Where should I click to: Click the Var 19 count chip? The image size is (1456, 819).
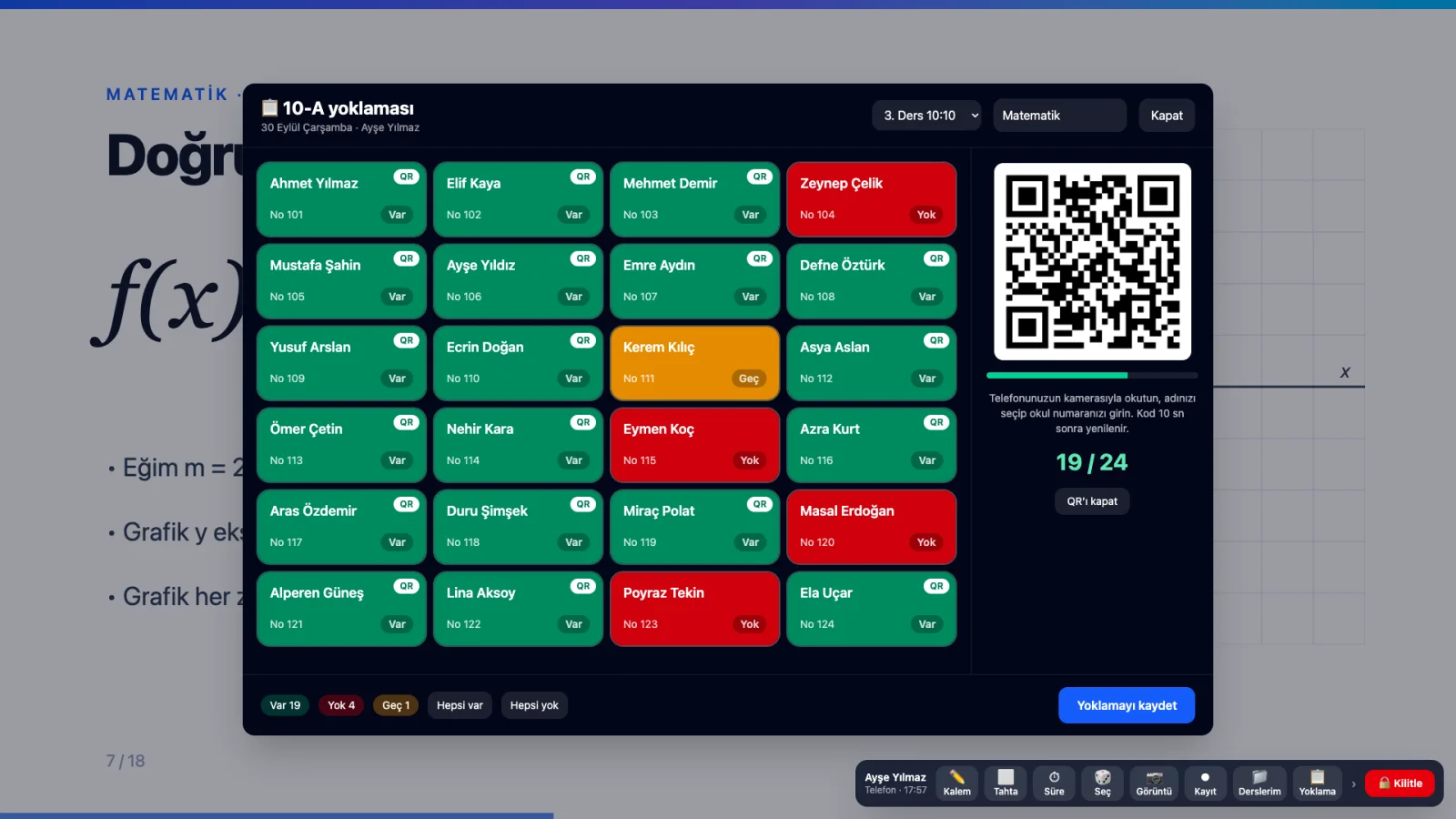click(285, 705)
